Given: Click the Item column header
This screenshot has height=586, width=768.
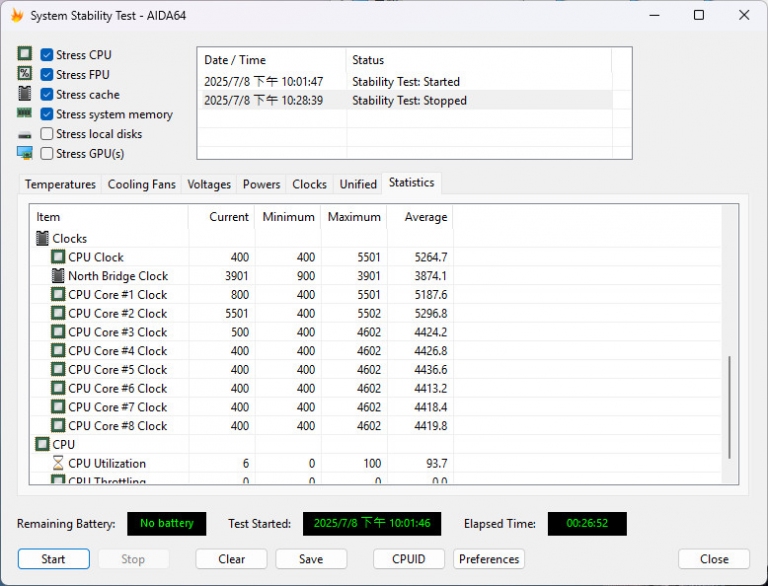Looking at the screenshot, I should [x=109, y=217].
